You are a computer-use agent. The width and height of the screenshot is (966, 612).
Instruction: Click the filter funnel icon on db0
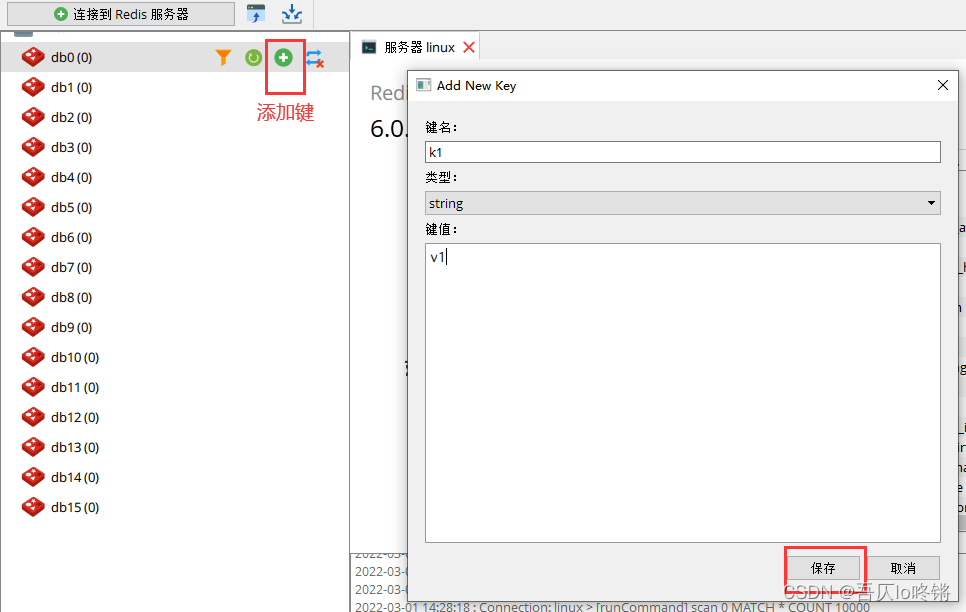223,58
